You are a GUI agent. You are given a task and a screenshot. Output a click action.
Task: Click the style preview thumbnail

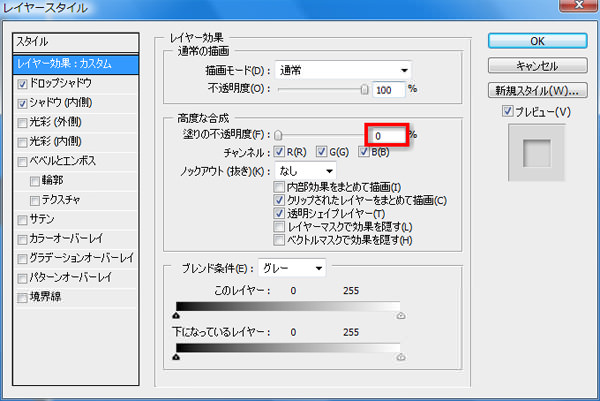tap(536, 153)
